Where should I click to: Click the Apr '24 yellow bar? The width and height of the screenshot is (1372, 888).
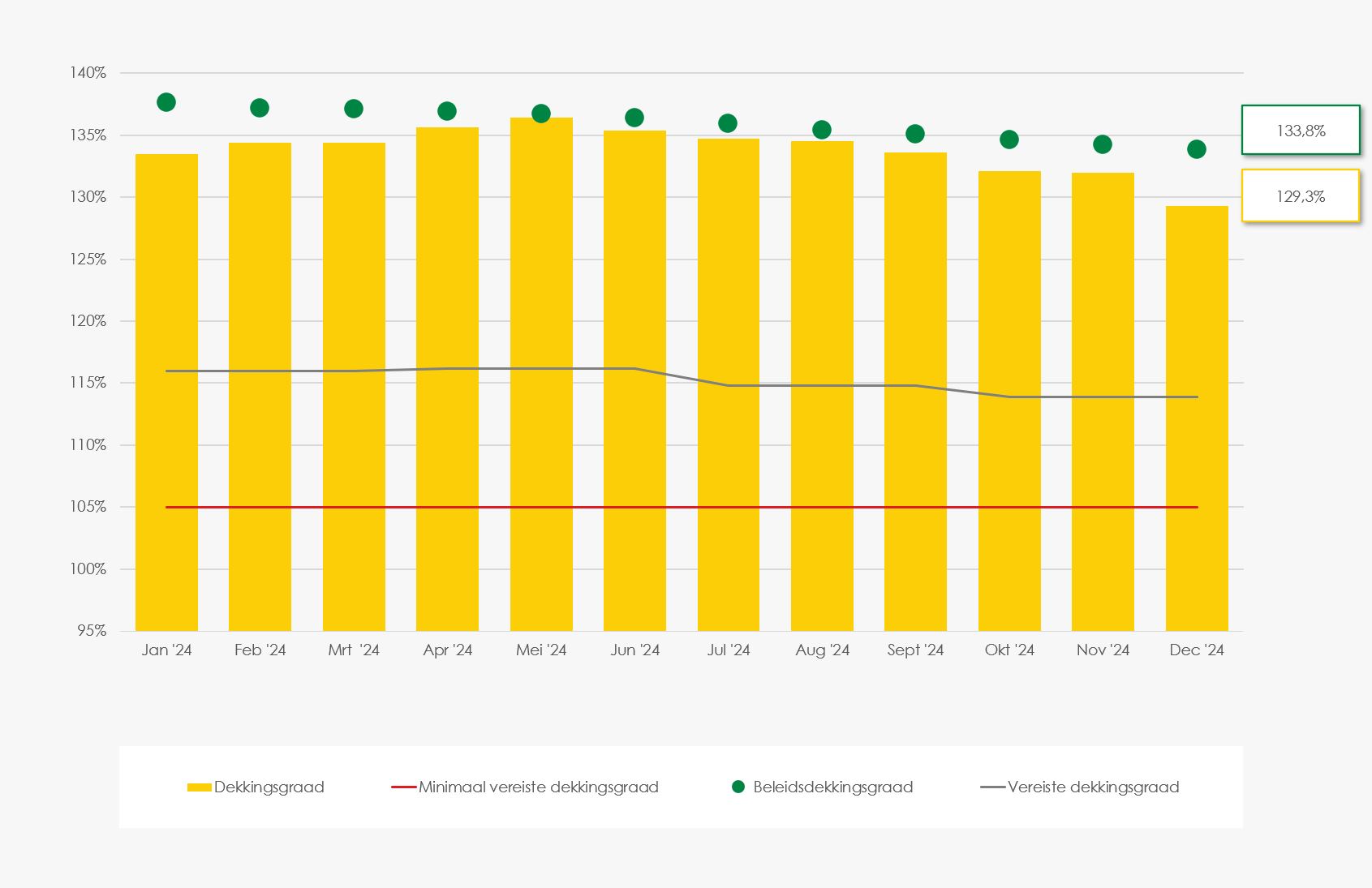coord(447,379)
